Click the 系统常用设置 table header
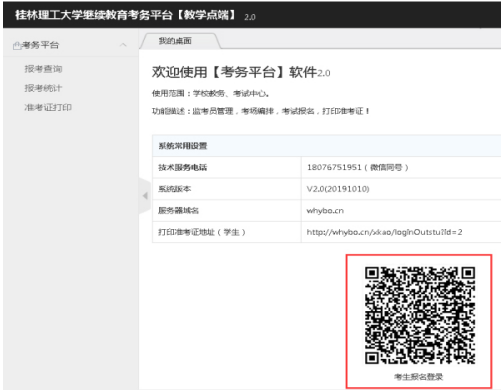Image resolution: width=501 pixels, height=392 pixels. pyautogui.click(x=327, y=146)
